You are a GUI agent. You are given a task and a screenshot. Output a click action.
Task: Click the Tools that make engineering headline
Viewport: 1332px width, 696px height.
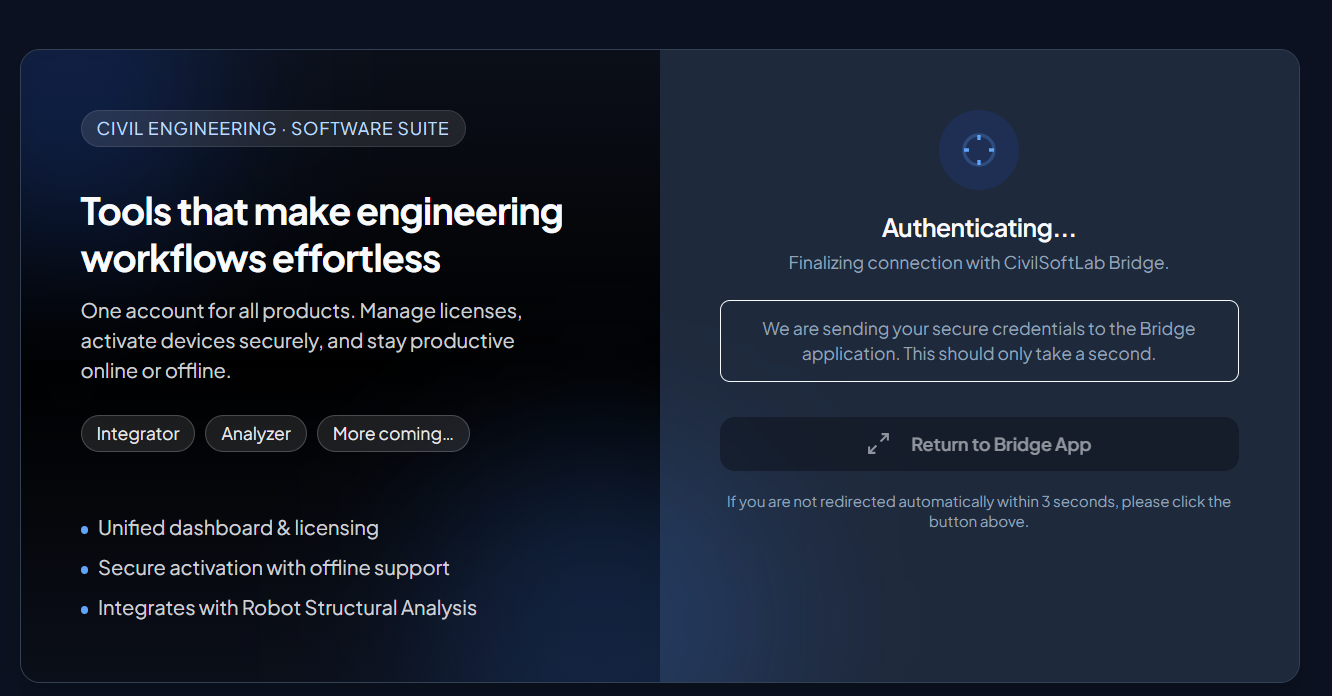(321, 234)
